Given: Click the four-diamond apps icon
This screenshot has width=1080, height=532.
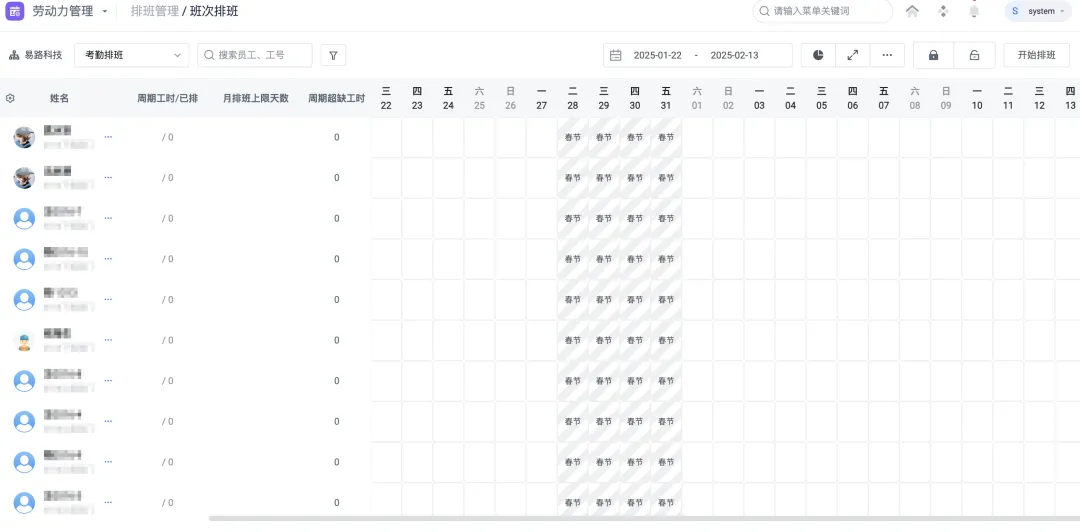Looking at the screenshot, I should [x=943, y=11].
